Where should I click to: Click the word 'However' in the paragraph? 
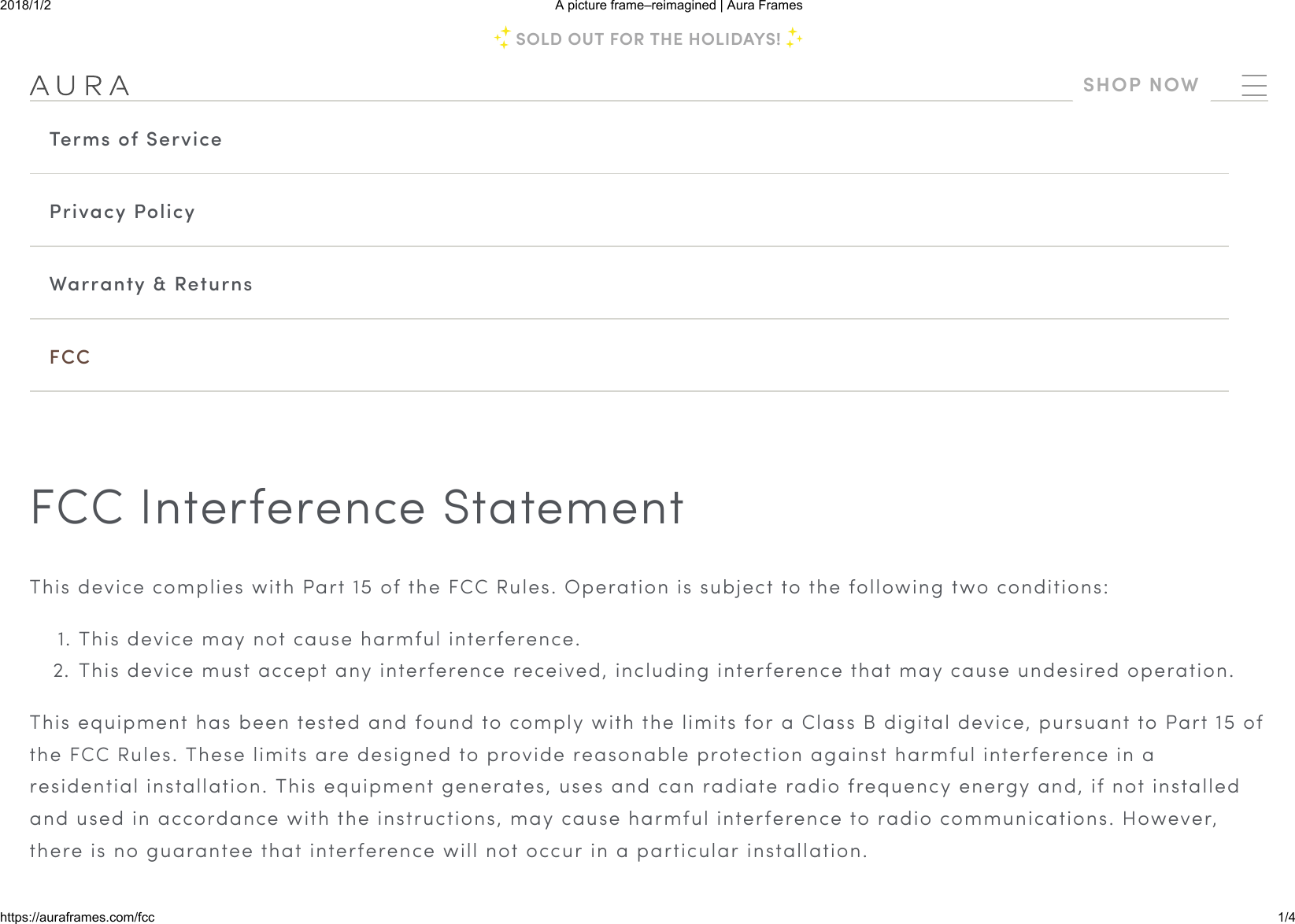pos(1169,819)
